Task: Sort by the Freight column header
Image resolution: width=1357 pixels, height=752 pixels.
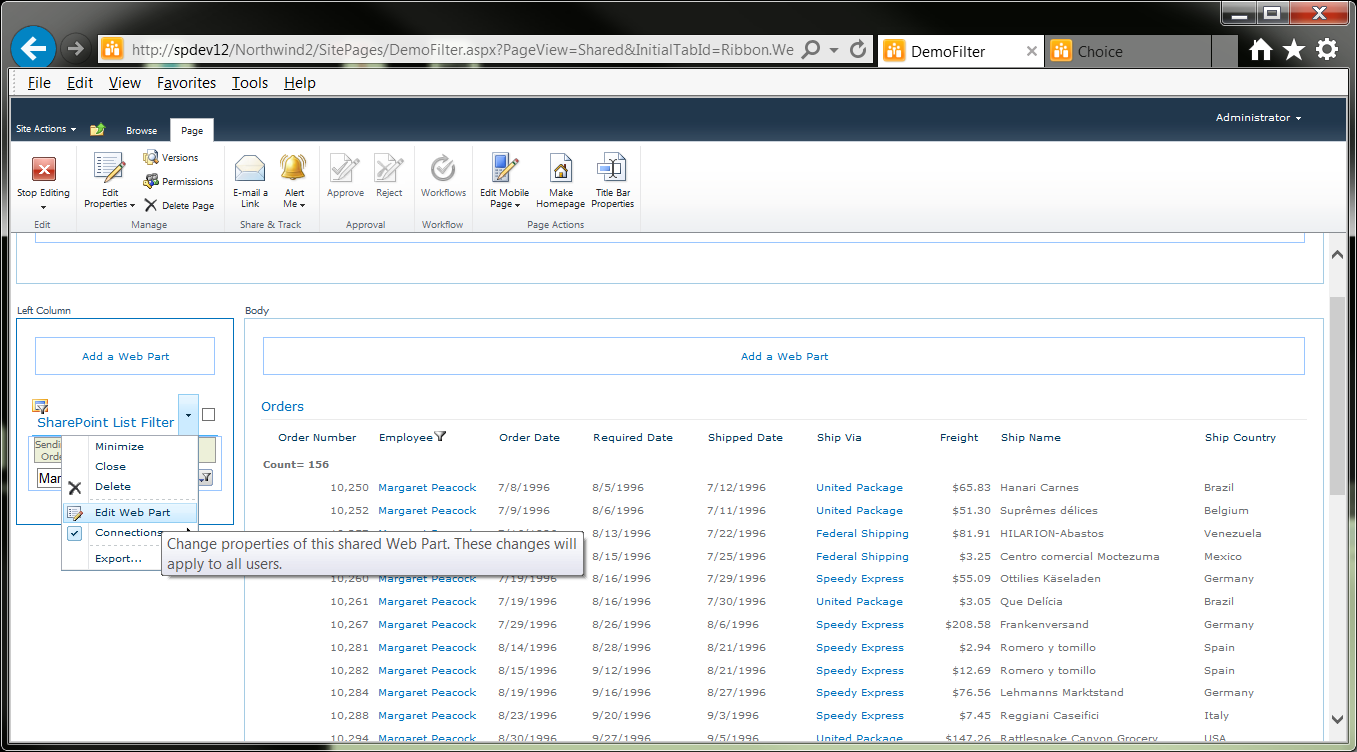Action: (959, 438)
